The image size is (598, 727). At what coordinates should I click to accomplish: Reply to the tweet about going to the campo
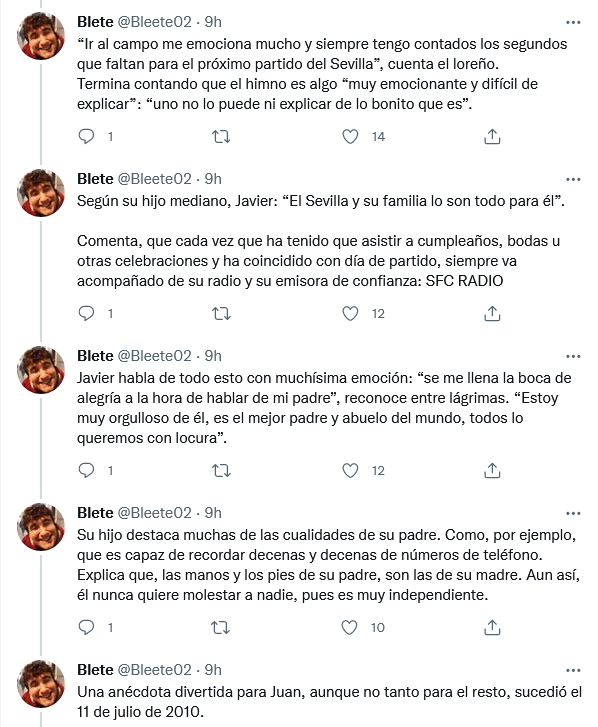[86, 136]
